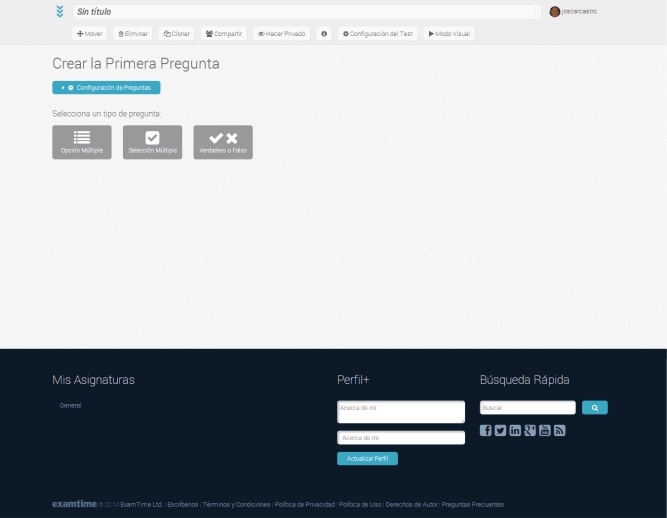
Task: Open the General subject link
Action: 70,405
